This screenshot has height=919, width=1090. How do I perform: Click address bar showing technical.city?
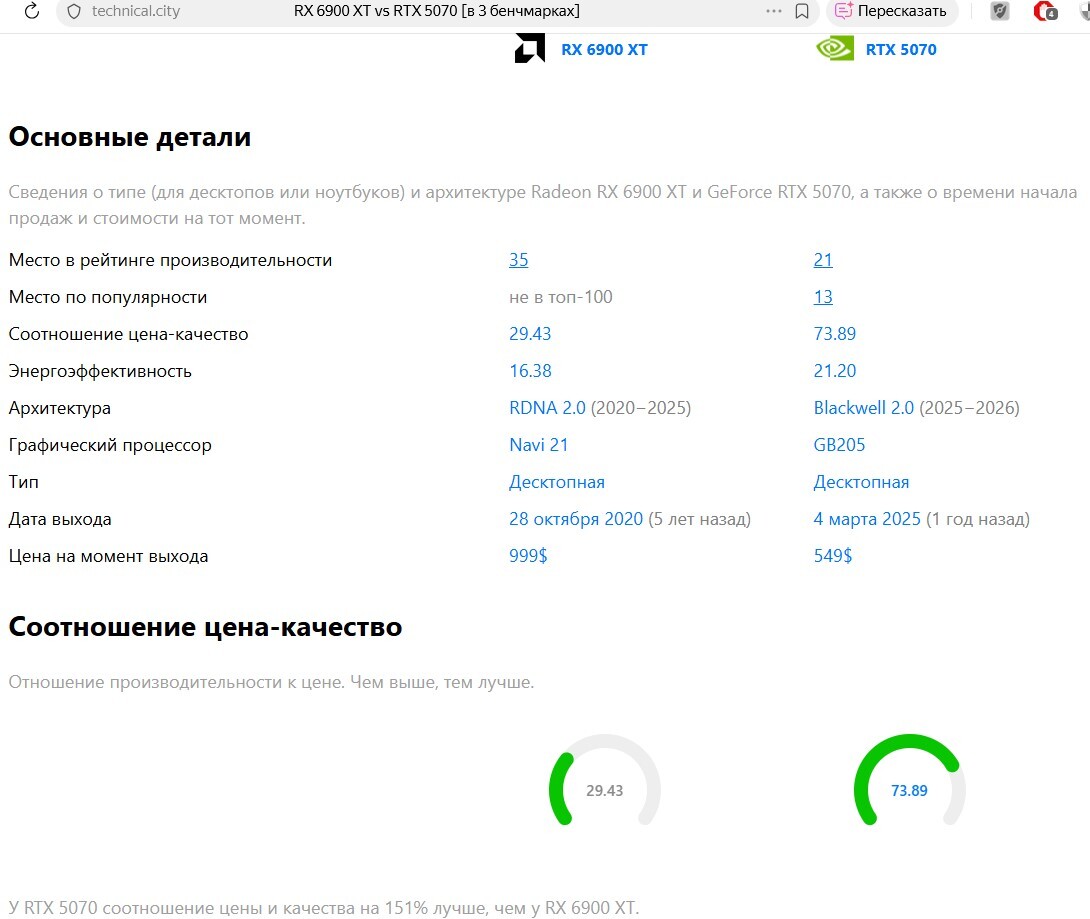136,11
